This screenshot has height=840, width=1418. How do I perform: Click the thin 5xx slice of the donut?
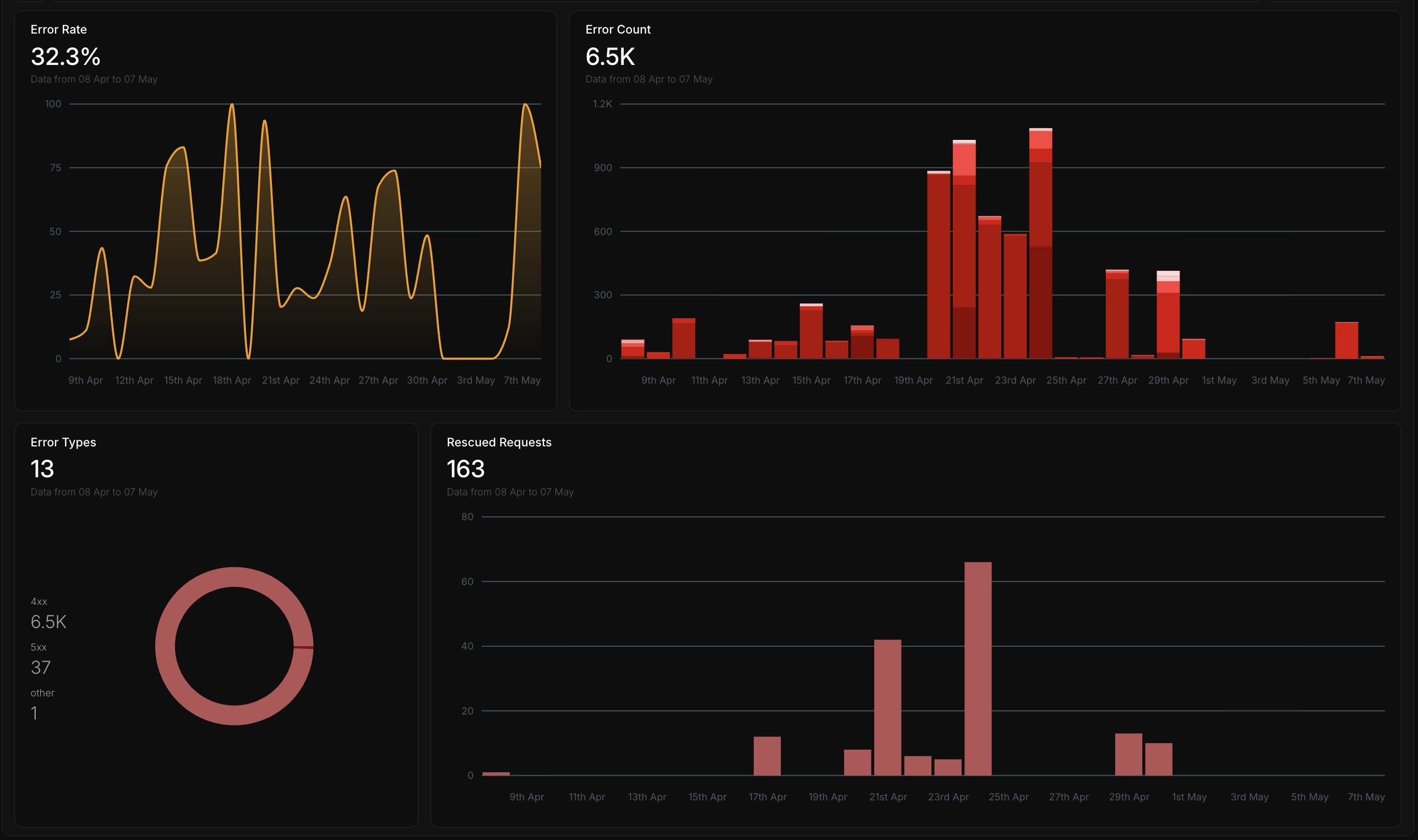pyautogui.click(x=303, y=647)
